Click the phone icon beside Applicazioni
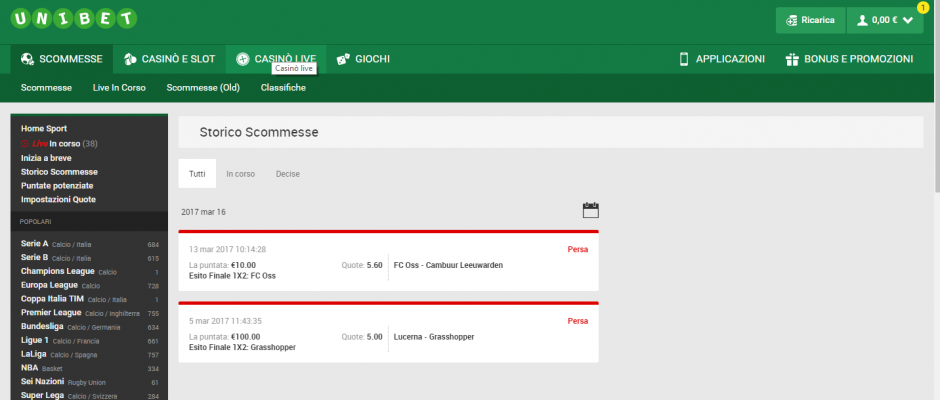940x400 pixels. coord(683,59)
